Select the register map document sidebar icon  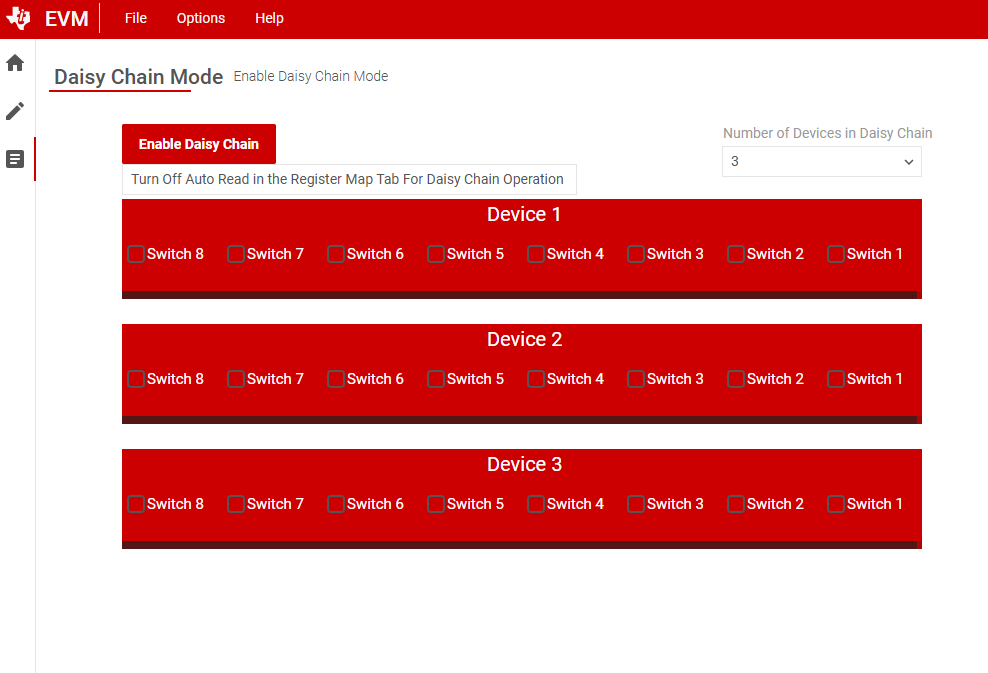click(x=15, y=159)
